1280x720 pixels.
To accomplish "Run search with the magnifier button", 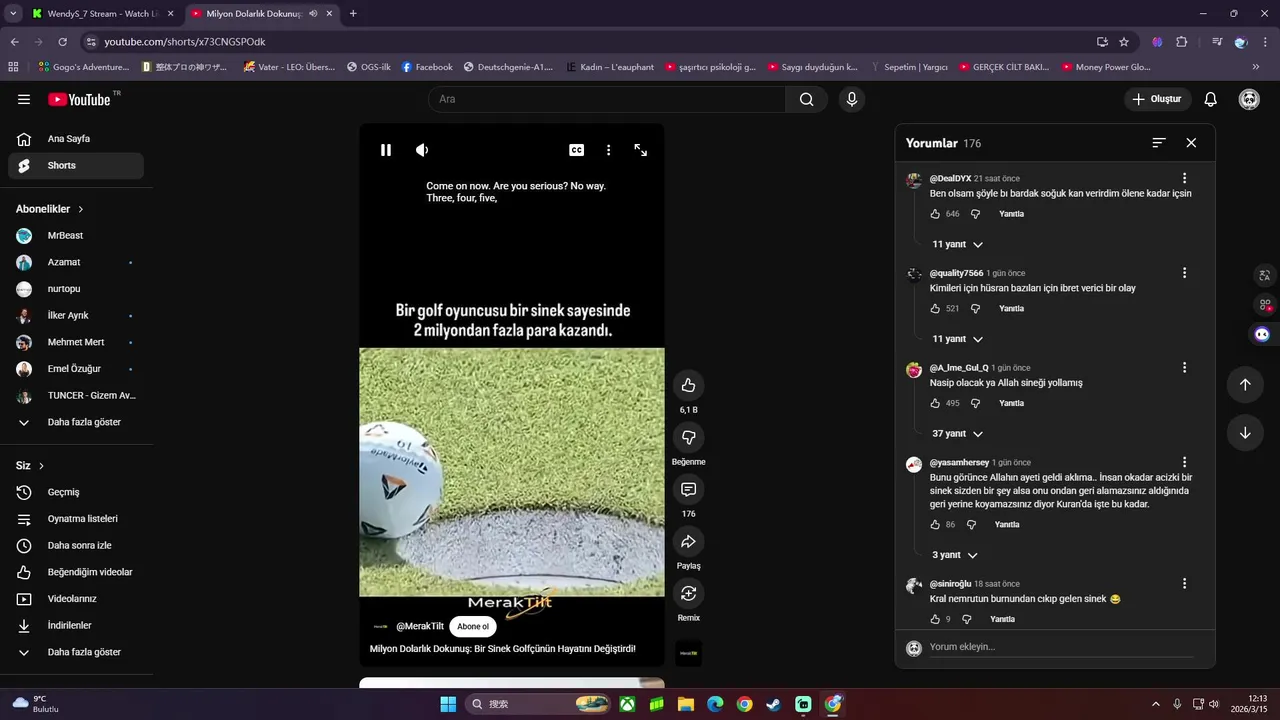I will click(x=806, y=99).
